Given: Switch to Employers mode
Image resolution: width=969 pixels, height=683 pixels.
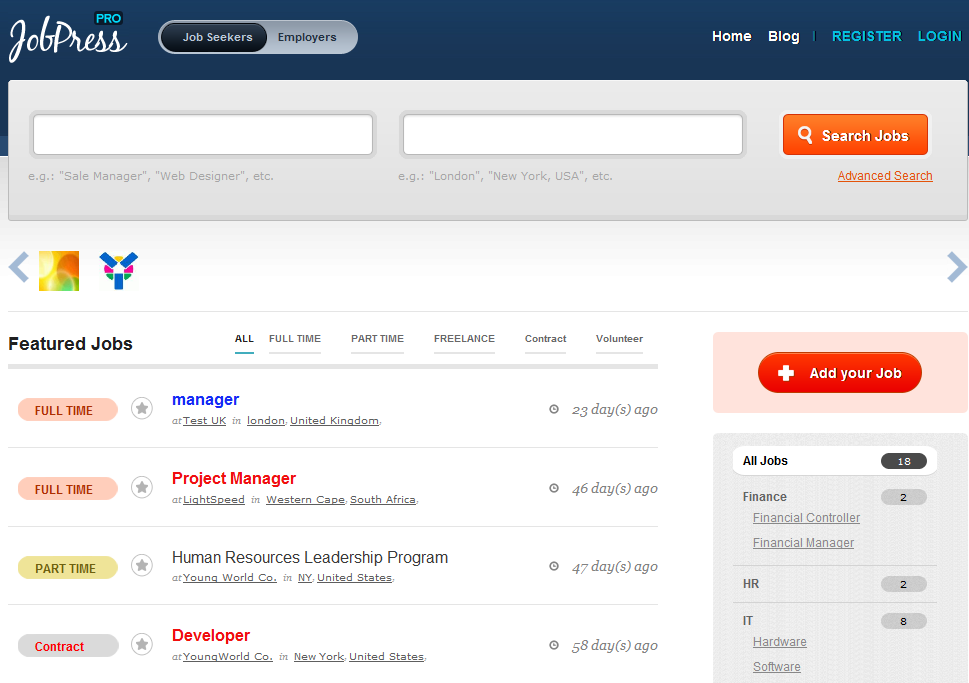Looking at the screenshot, I should 307,37.
